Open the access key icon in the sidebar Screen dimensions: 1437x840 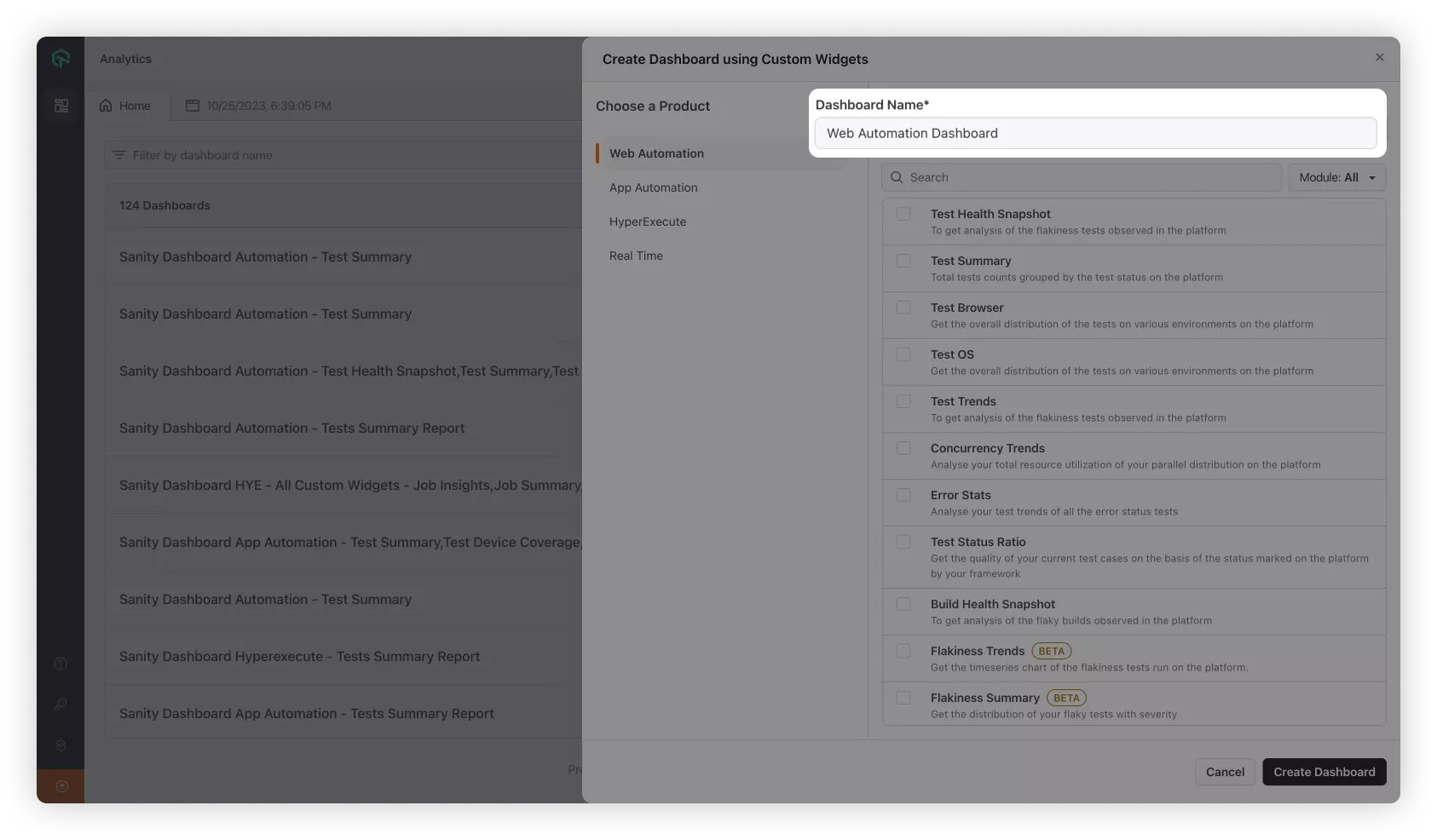click(61, 705)
